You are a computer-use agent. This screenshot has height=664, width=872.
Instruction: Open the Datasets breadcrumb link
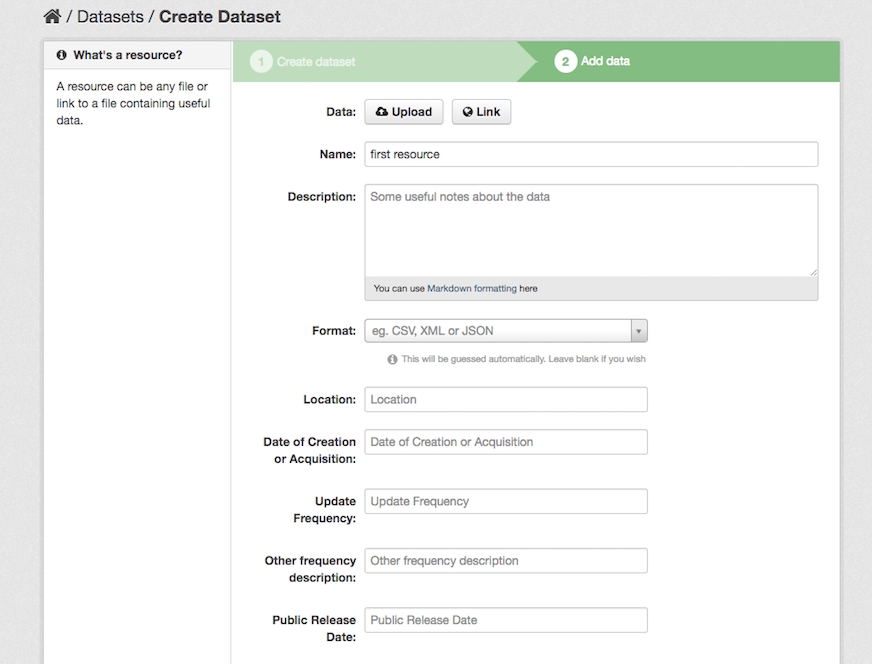point(111,16)
